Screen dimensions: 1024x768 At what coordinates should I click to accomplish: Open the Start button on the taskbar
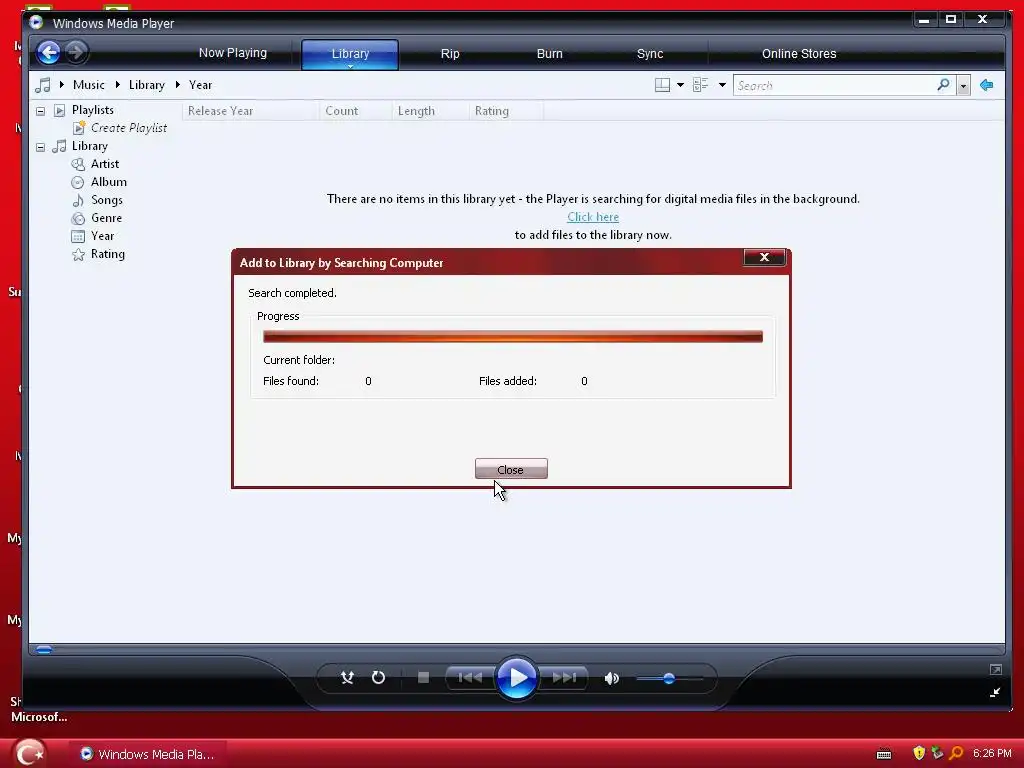tap(30, 753)
